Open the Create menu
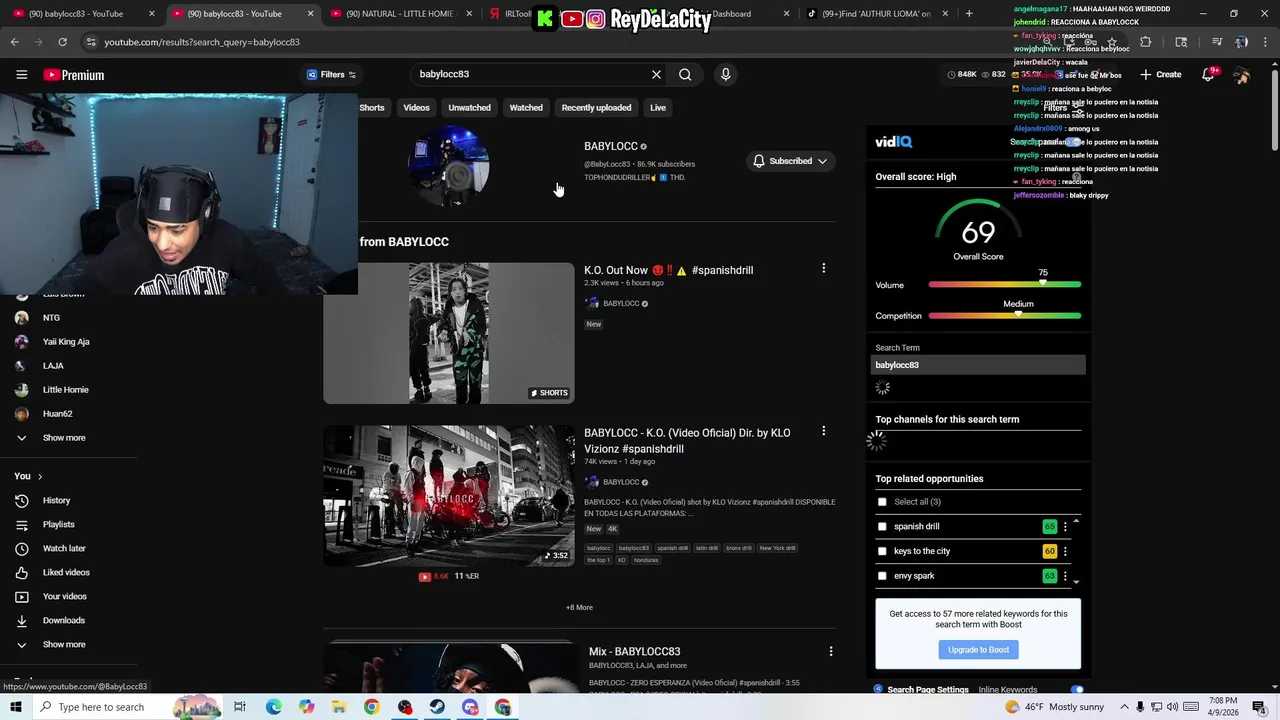The width and height of the screenshot is (1280, 720). pyautogui.click(x=1160, y=74)
